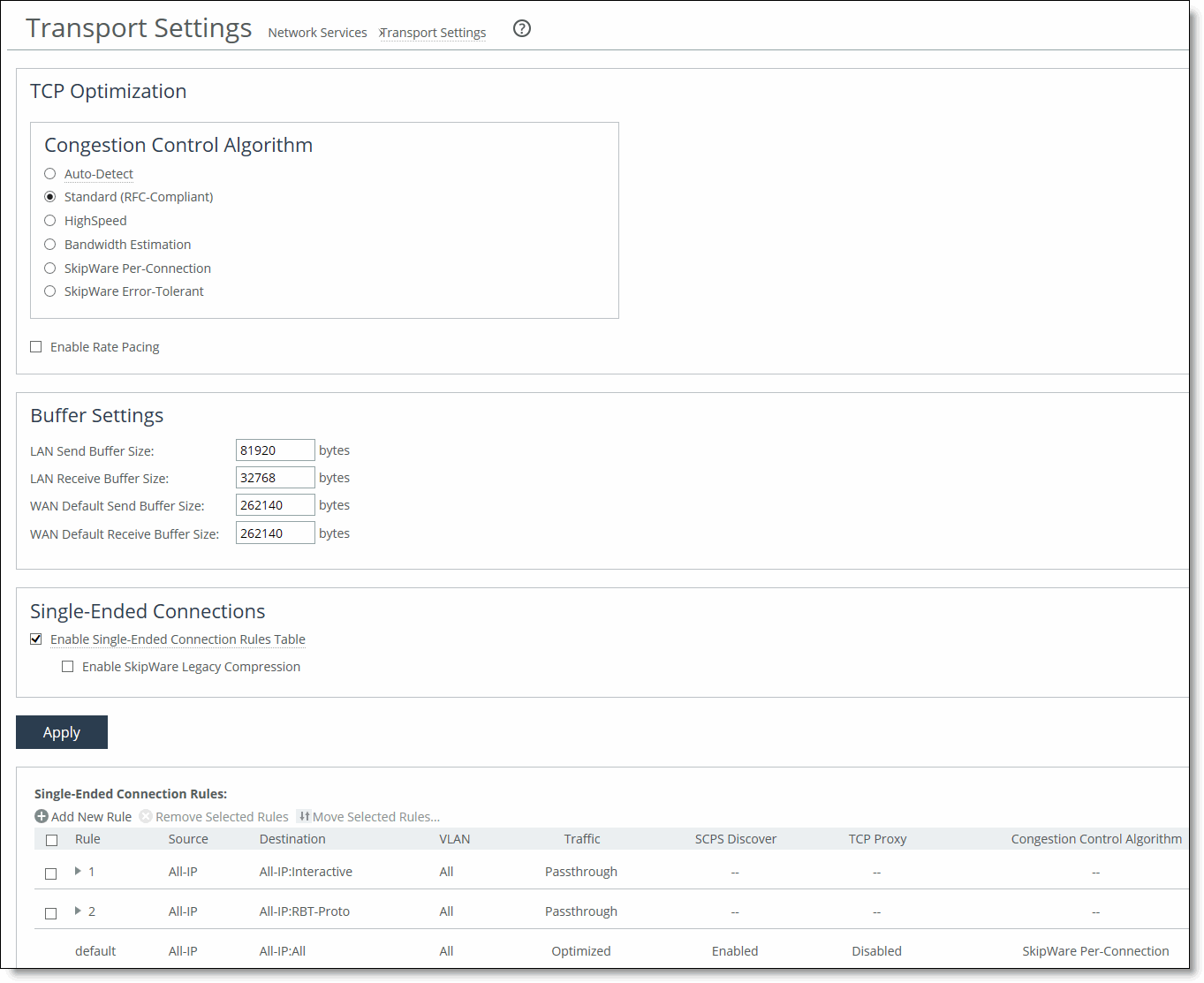Screen dimensions: 1204x983
Task: Pick SkipWare Per-Connection radio option
Action: point(50,268)
